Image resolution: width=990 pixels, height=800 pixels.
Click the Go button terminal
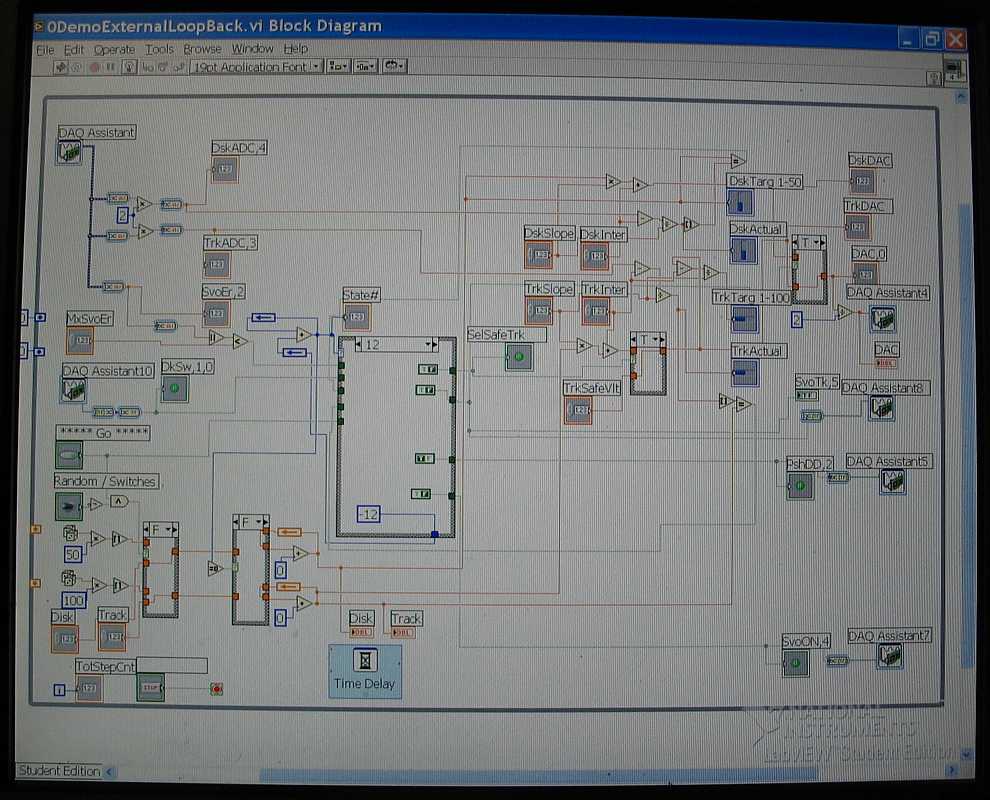[x=69, y=455]
